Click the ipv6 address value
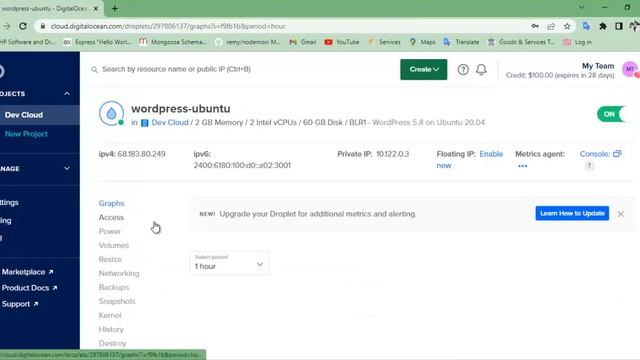This screenshot has width=640, height=360. 242,165
